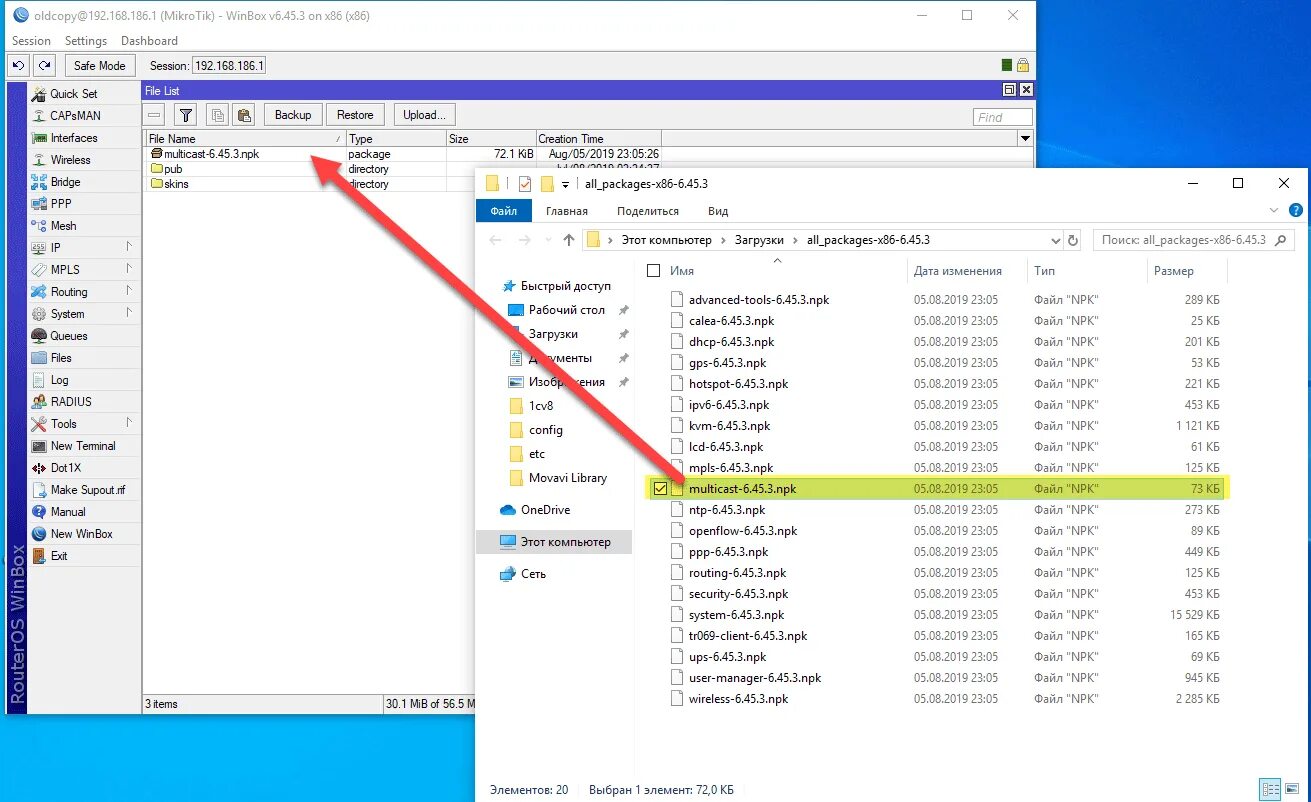Click the Explorer search box

1193,240
